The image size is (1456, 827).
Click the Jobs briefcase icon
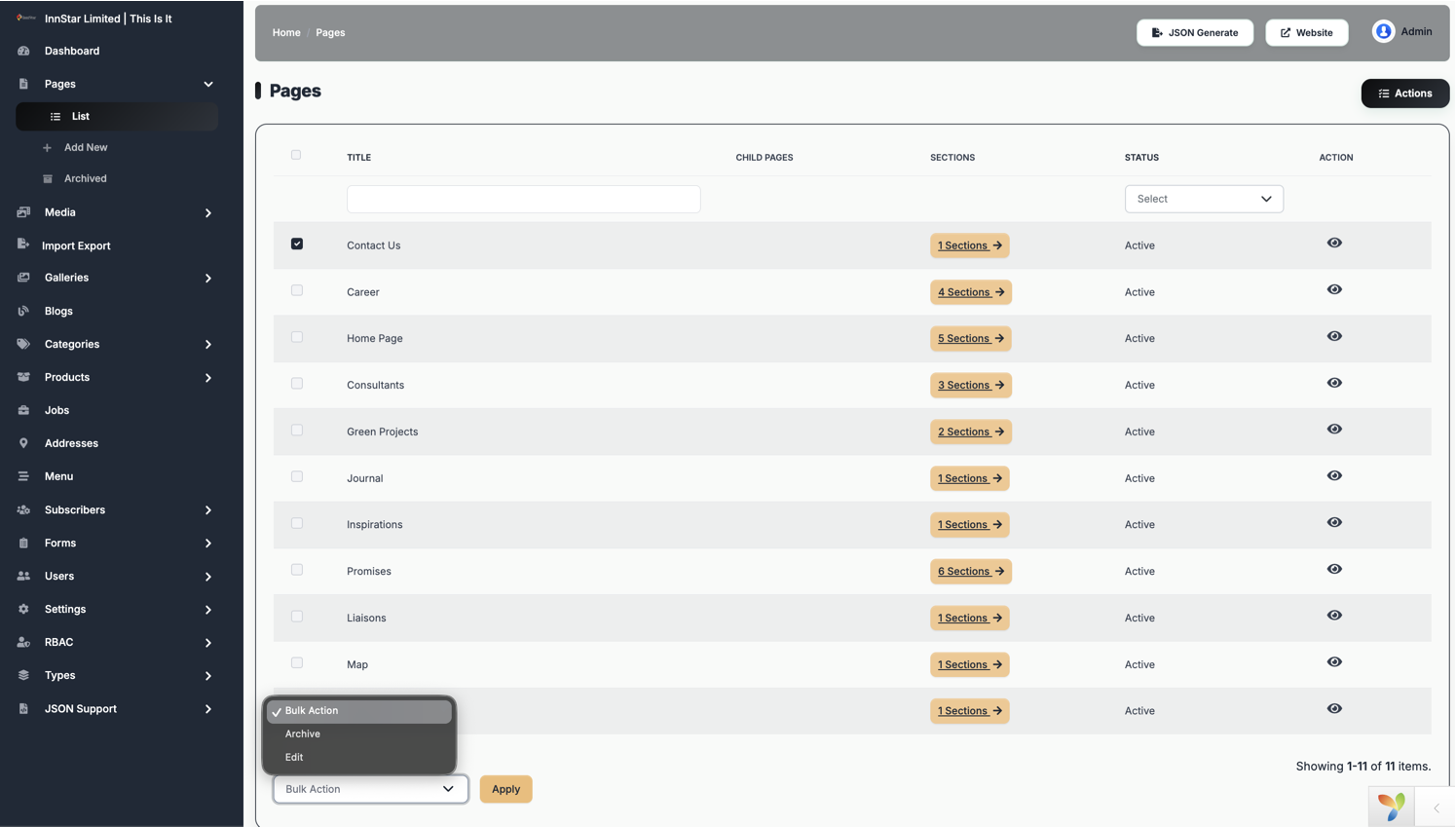pyautogui.click(x=23, y=410)
